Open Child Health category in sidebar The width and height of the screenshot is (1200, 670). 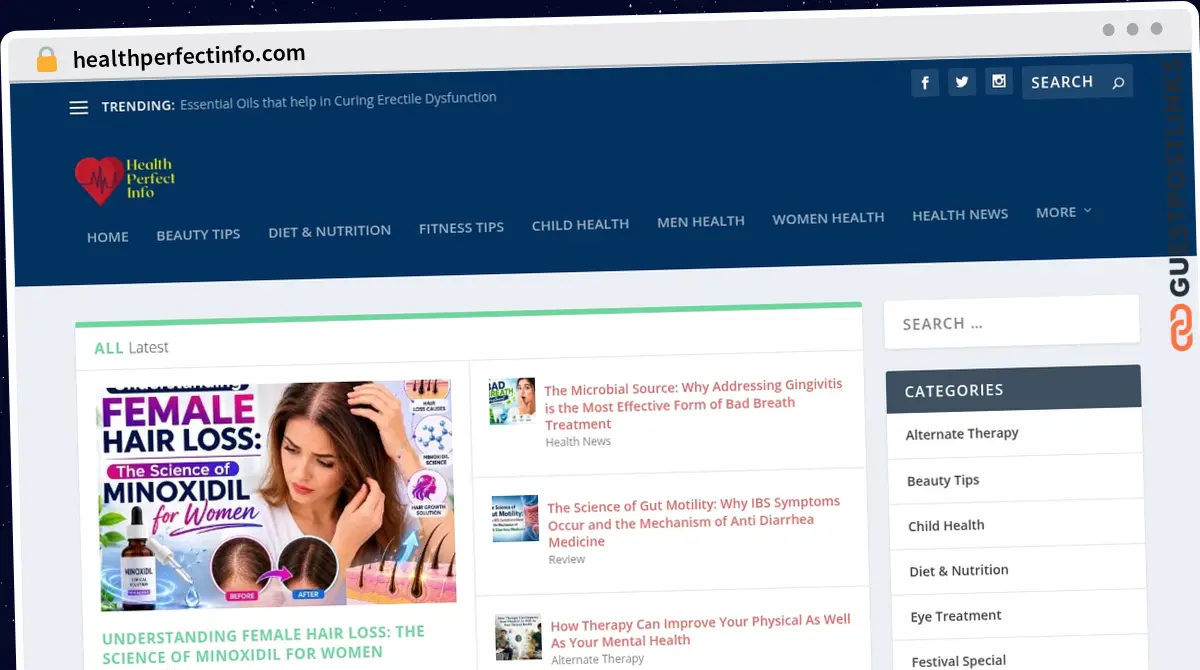click(946, 525)
